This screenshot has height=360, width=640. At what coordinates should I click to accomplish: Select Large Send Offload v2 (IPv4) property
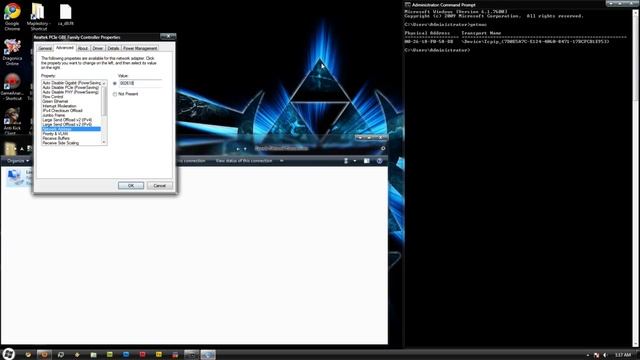[71, 120]
